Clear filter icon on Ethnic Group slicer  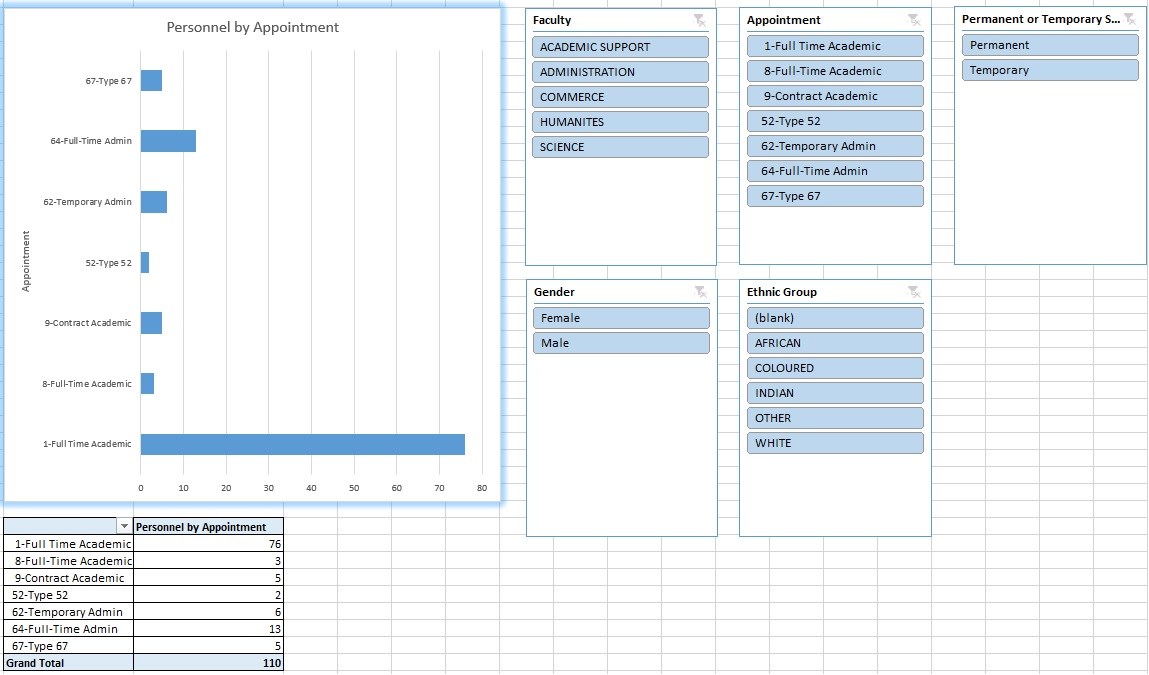914,292
